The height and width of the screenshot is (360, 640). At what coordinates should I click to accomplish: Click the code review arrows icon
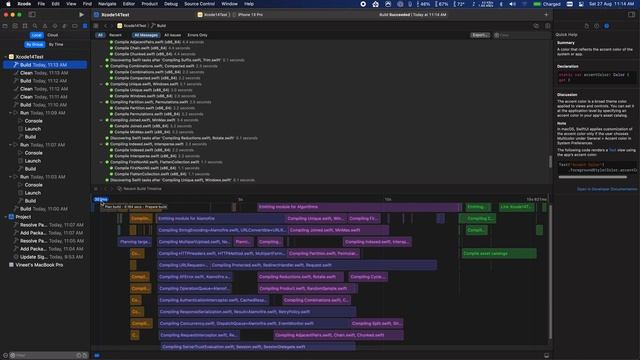536,25
